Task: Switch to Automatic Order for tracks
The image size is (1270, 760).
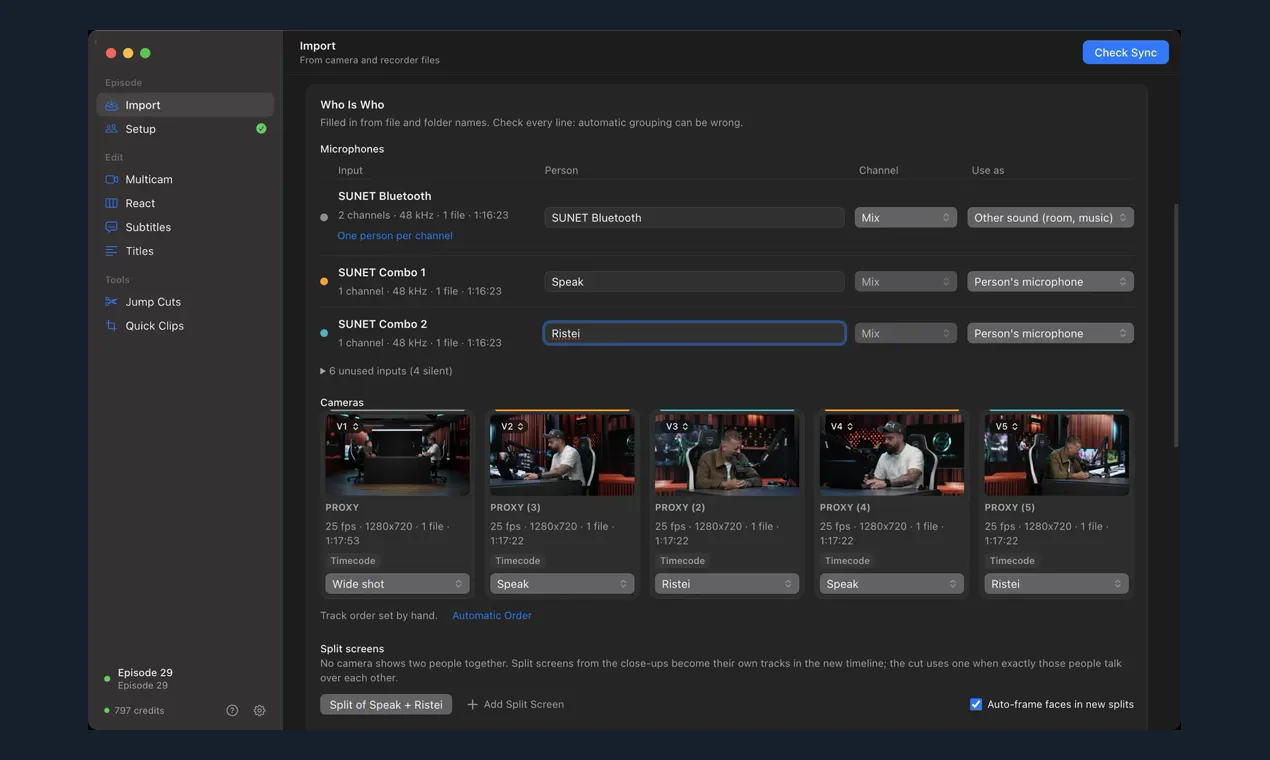Action: coord(492,616)
